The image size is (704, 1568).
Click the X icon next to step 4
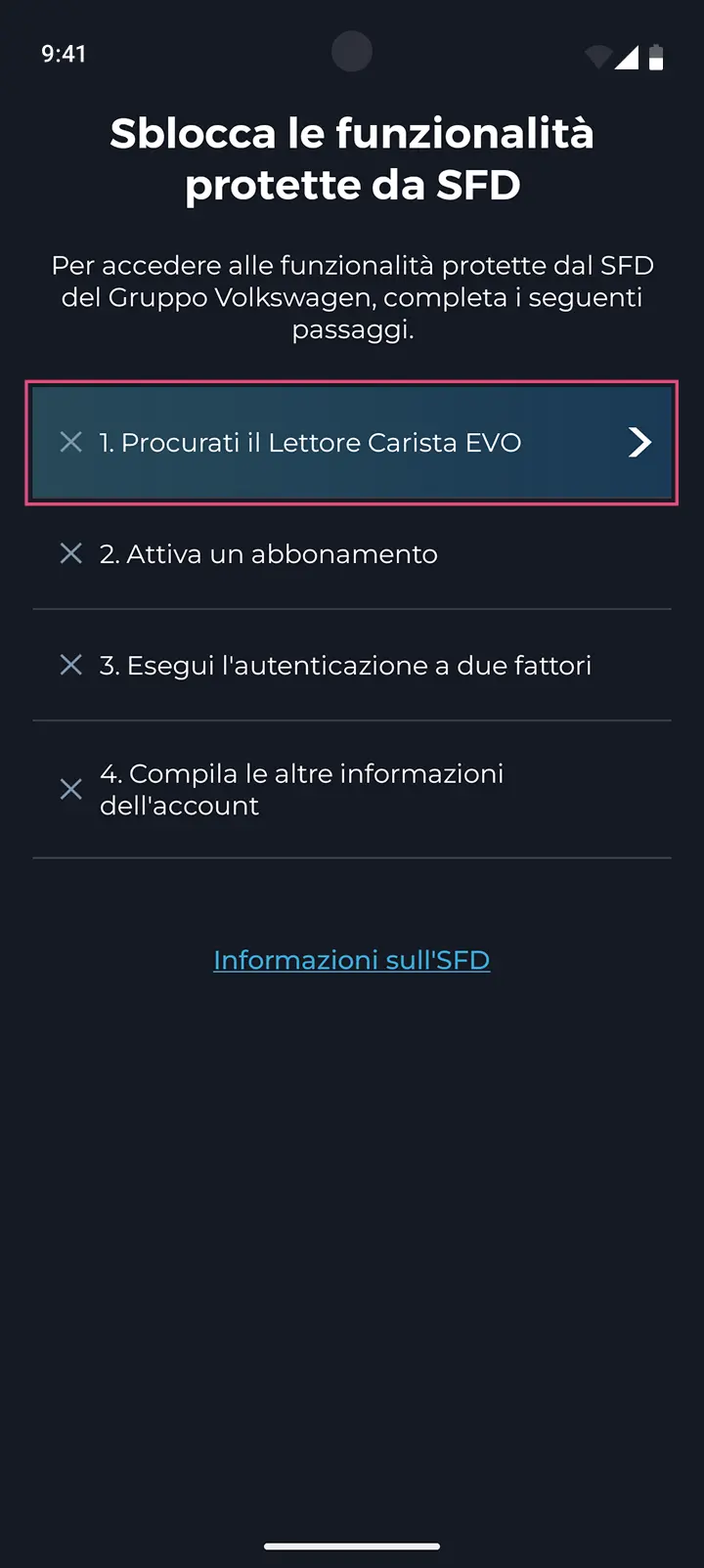tap(70, 789)
